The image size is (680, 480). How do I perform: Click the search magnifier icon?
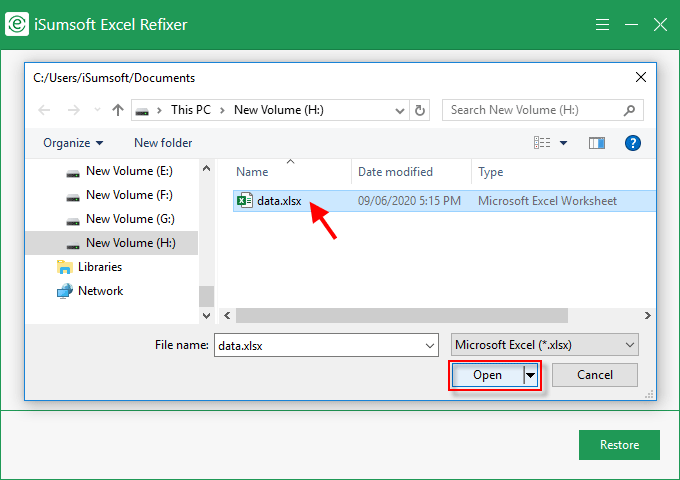point(629,110)
